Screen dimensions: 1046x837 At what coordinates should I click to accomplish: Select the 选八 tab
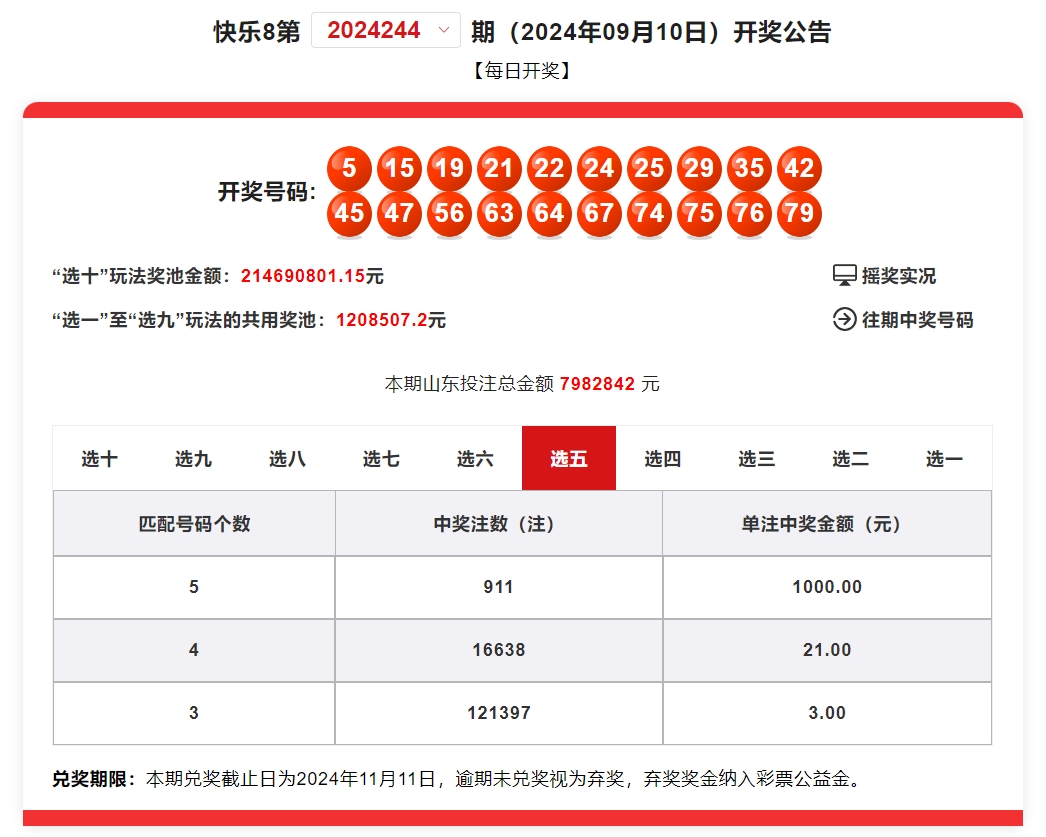pos(288,458)
